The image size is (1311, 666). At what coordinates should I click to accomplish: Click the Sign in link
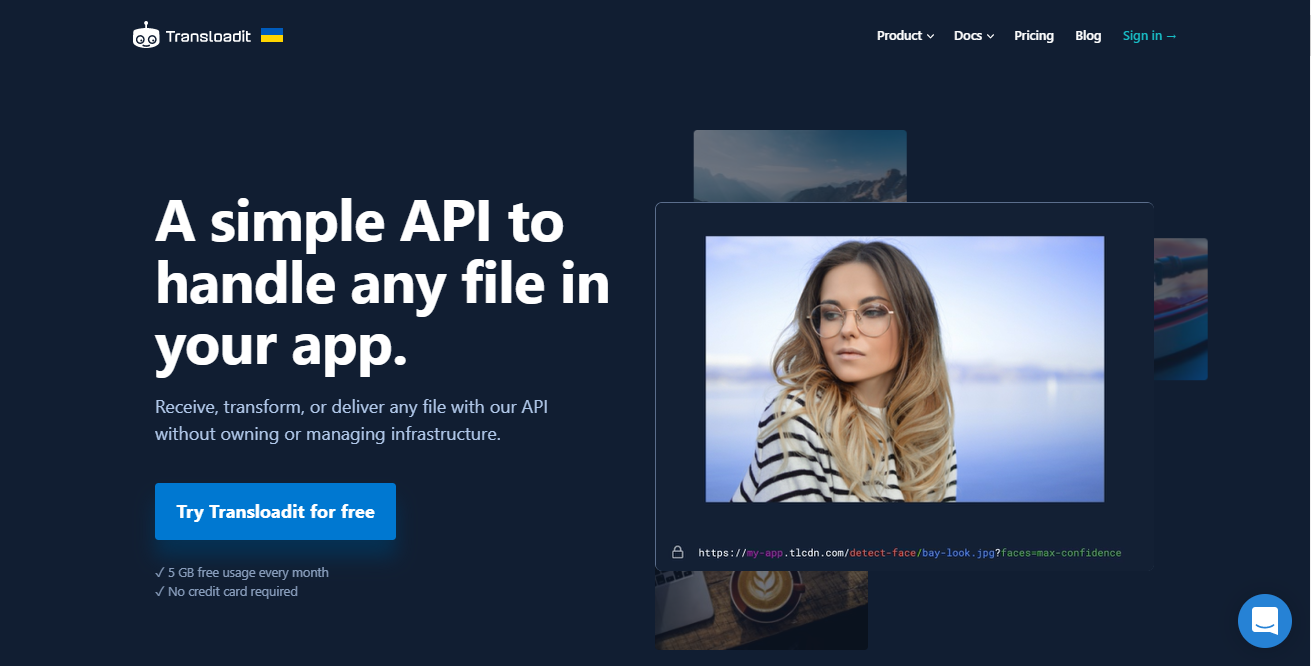point(1150,36)
